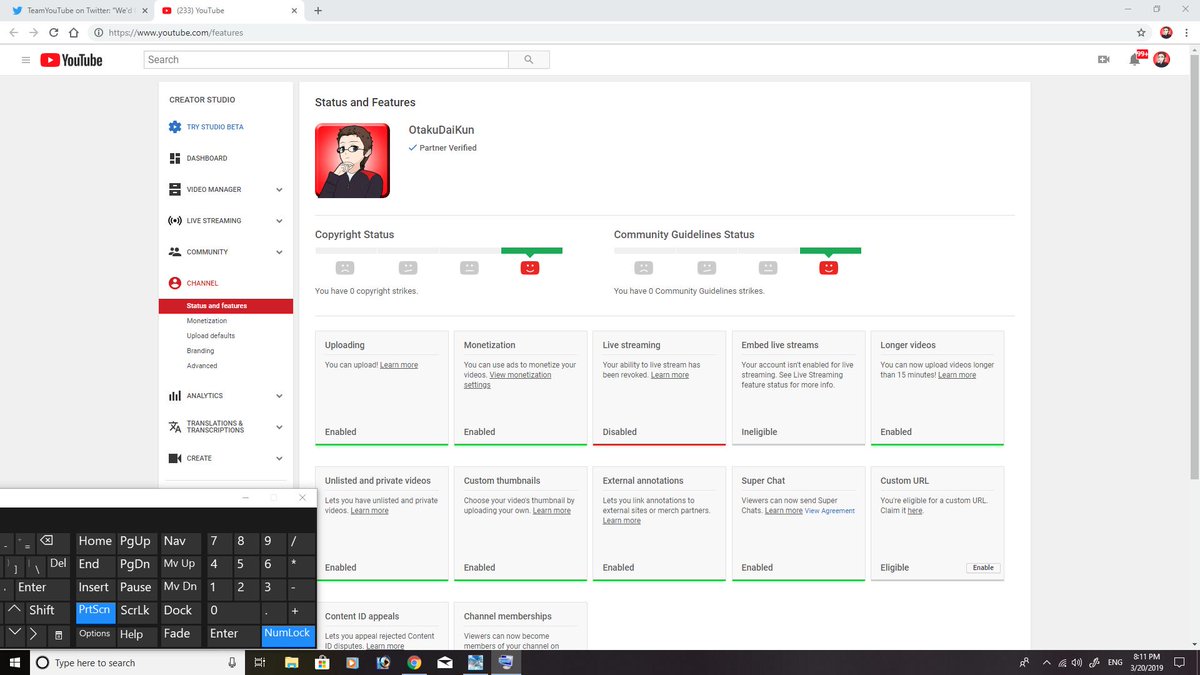
Task: Open the YouTube hamburger guide menu
Action: 25,60
